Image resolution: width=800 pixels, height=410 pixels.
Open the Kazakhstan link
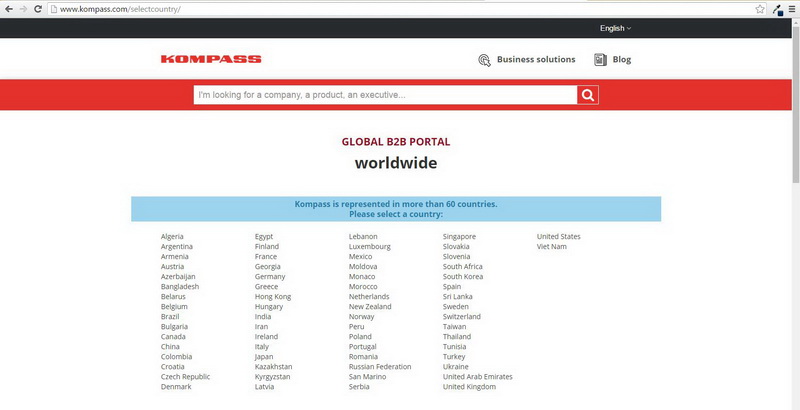coord(273,367)
